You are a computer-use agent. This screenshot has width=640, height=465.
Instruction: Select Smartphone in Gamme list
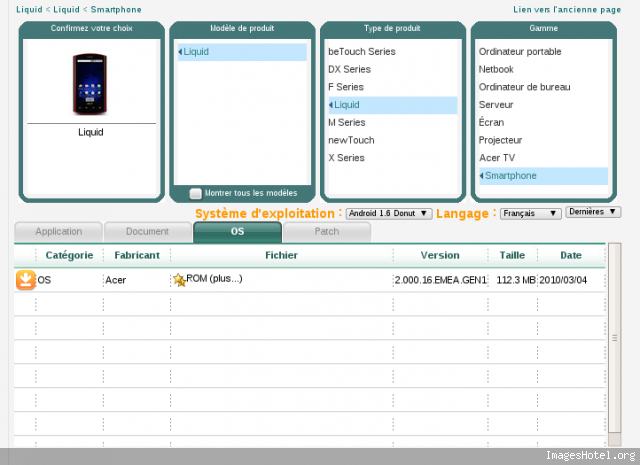pos(544,176)
